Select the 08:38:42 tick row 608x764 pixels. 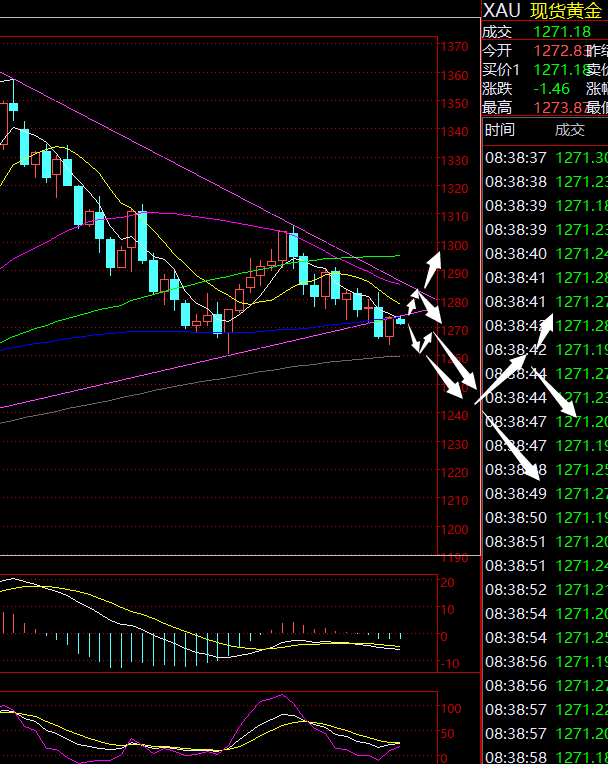546,350
